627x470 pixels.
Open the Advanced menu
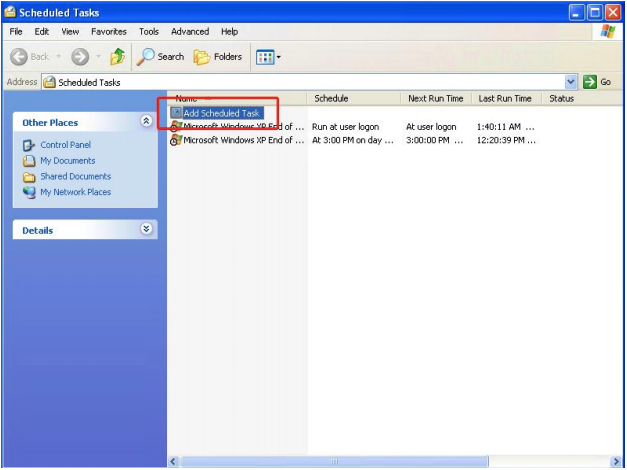coord(190,32)
